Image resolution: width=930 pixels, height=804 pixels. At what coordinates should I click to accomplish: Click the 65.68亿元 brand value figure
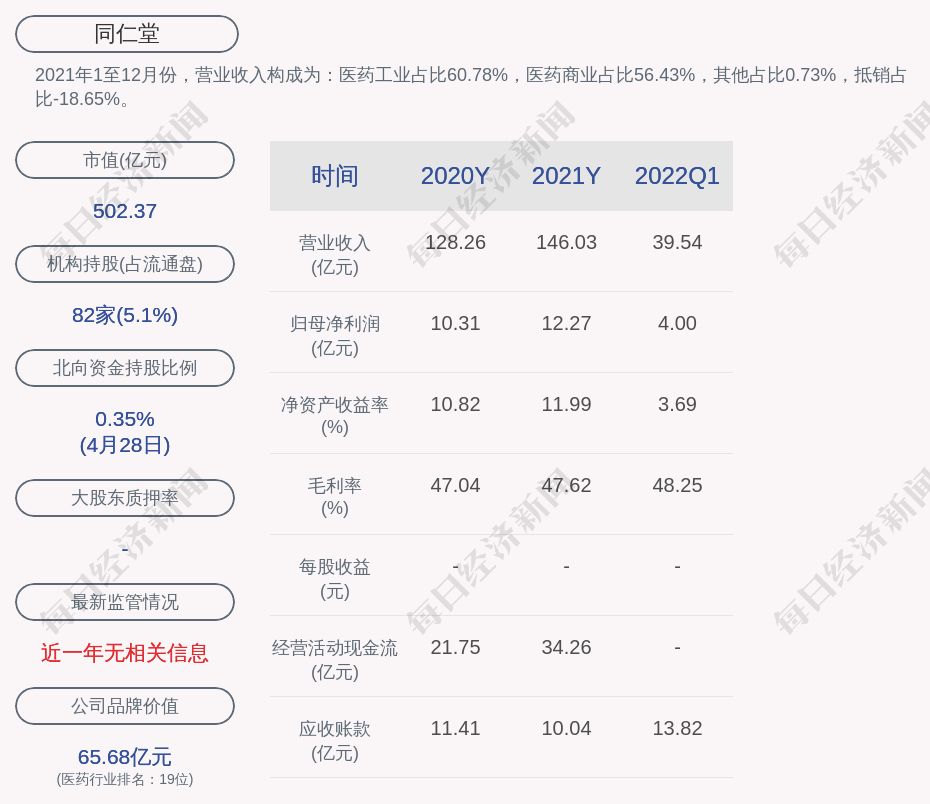click(x=125, y=757)
